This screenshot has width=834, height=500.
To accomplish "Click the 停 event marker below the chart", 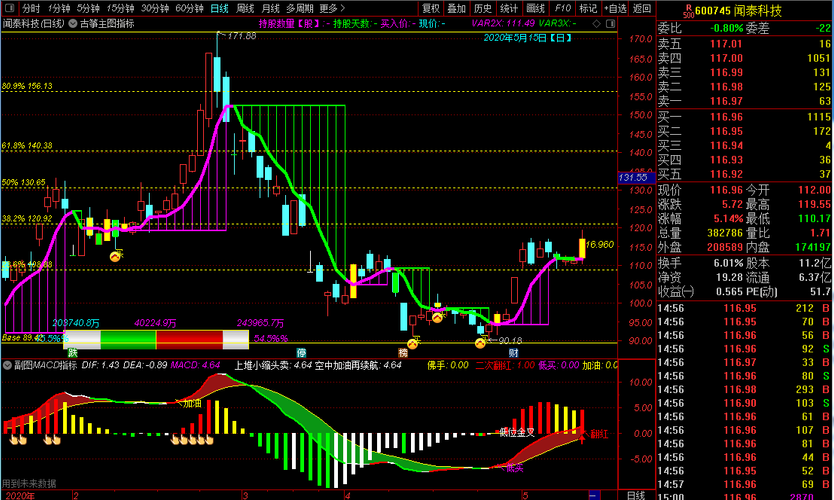I will click(302, 353).
